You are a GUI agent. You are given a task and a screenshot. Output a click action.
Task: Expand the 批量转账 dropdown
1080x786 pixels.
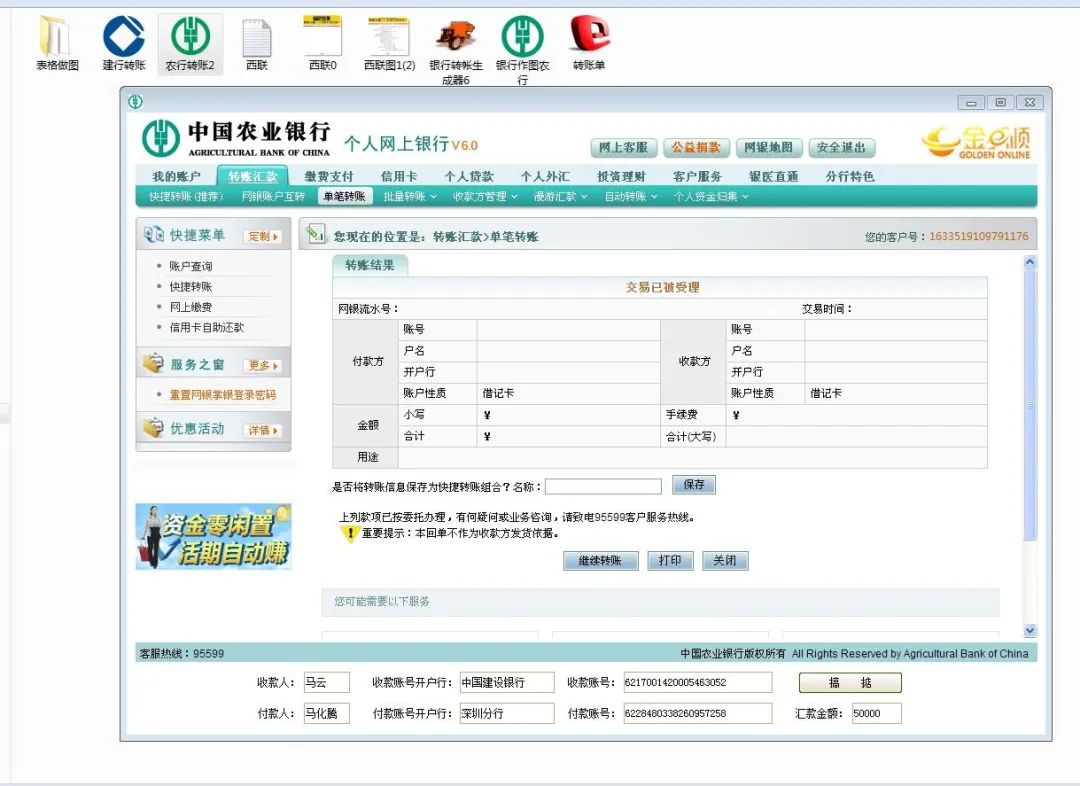410,196
